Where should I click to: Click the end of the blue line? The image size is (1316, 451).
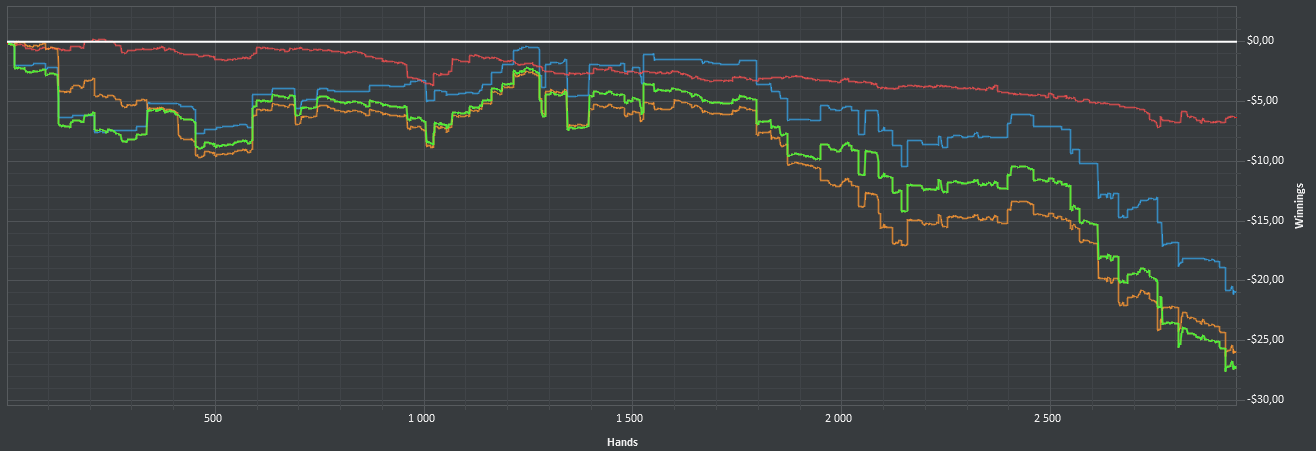(1235, 292)
